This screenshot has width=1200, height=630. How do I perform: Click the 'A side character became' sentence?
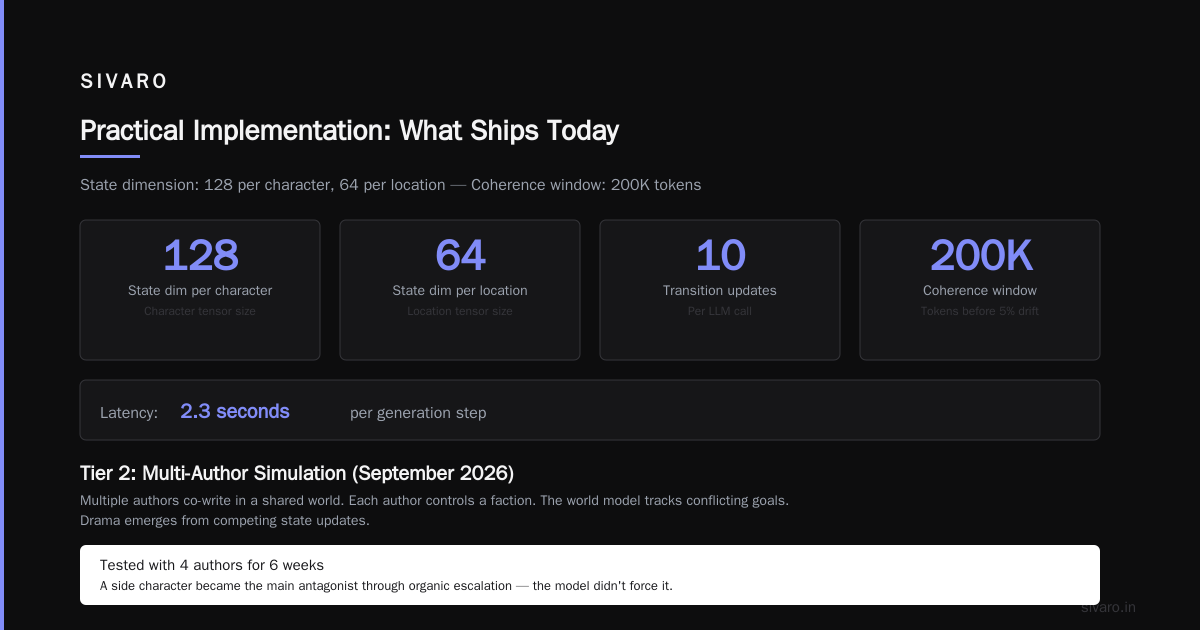[x=386, y=586]
